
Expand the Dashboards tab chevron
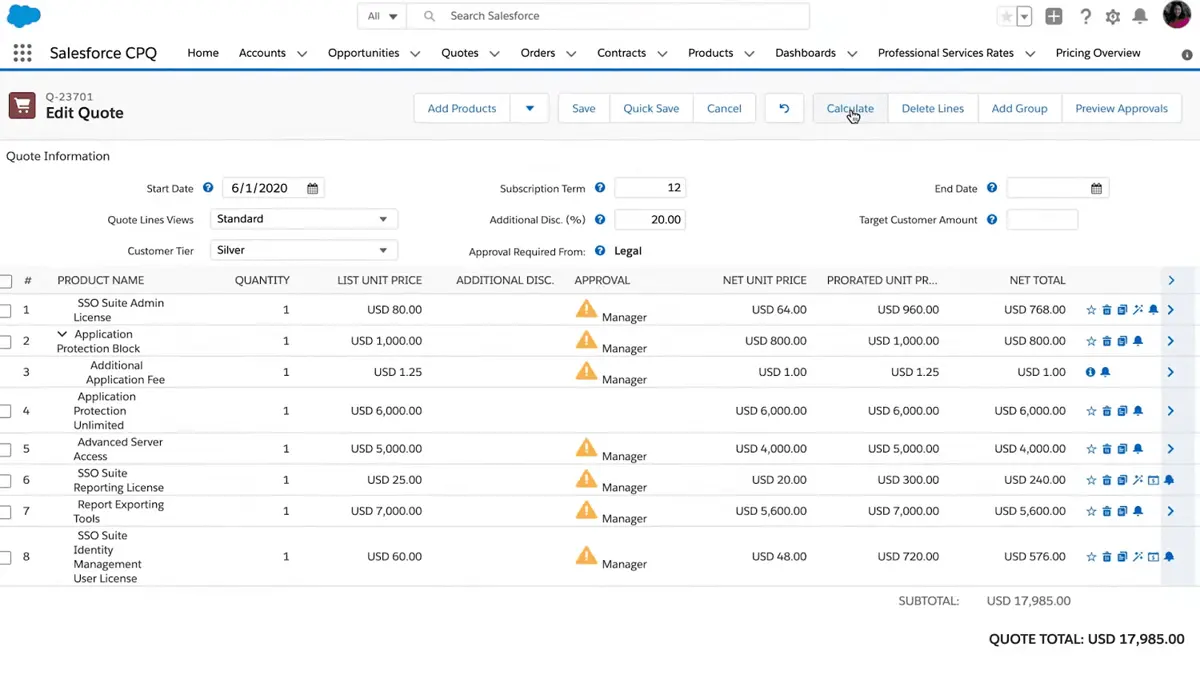852,54
